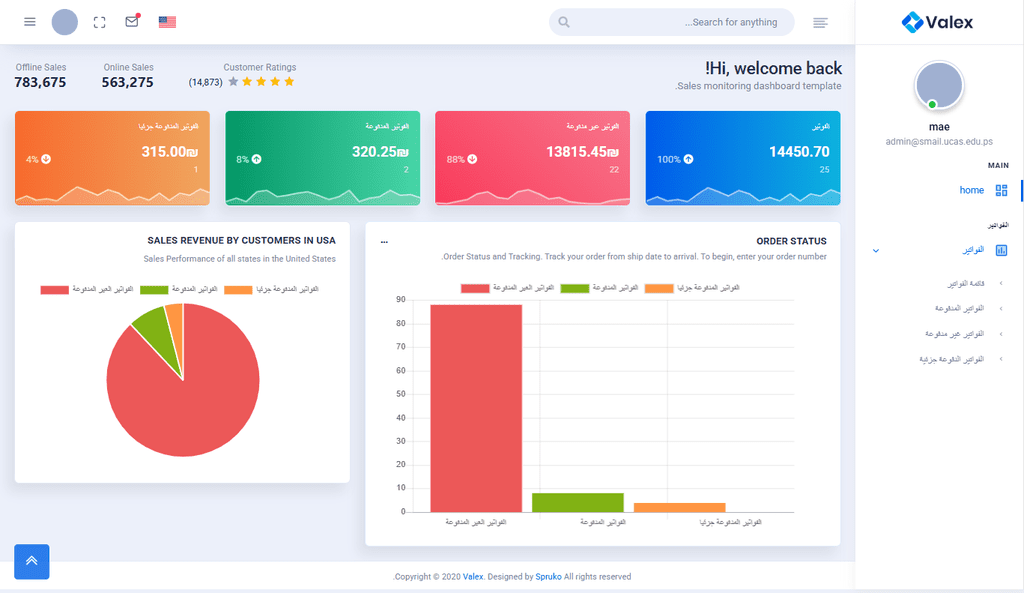
Task: Open the hamburger menu in top bar
Action: (30, 22)
